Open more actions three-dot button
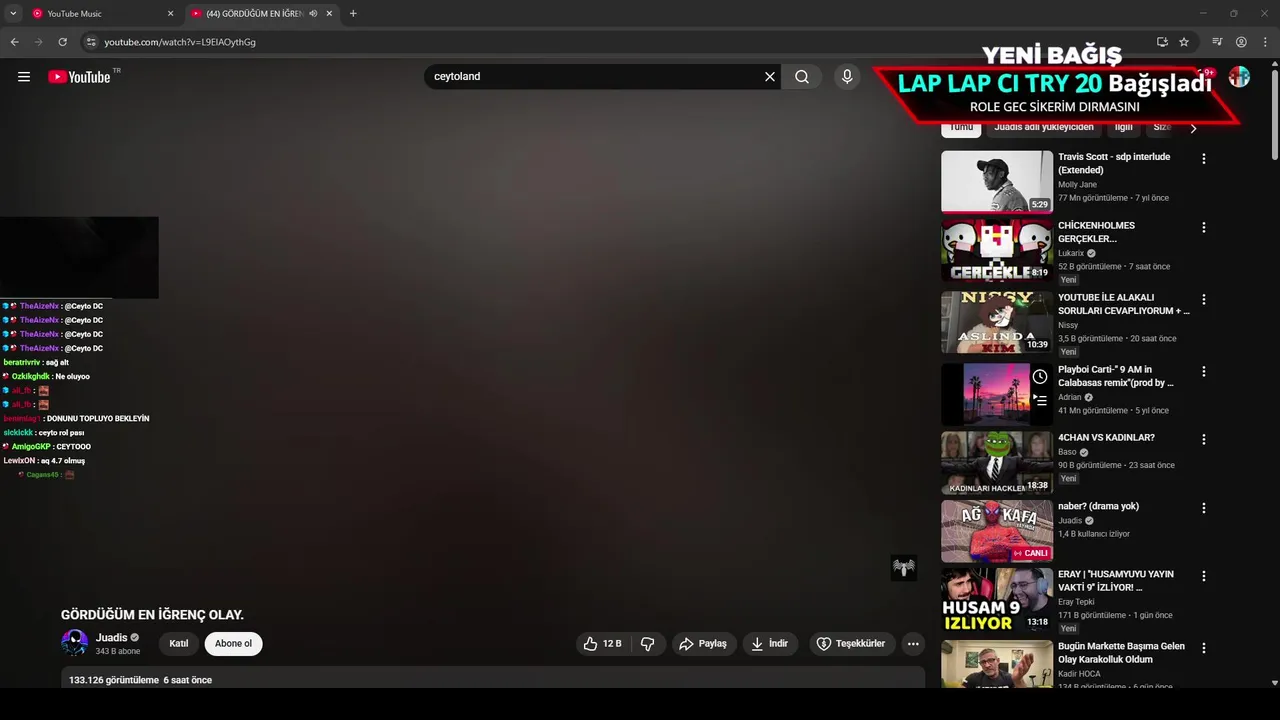Viewport: 1280px width, 720px height. click(913, 644)
